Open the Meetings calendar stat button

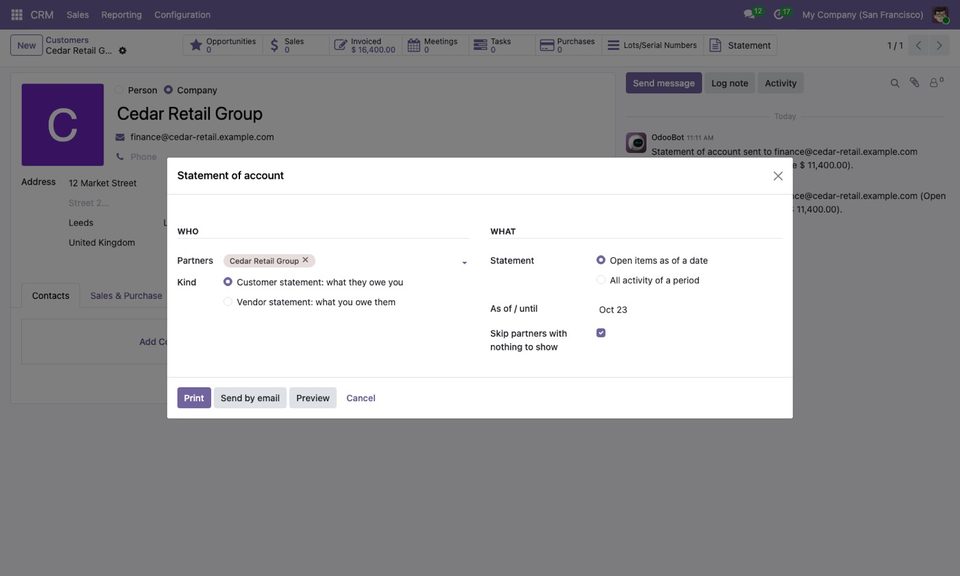pyautogui.click(x=435, y=45)
